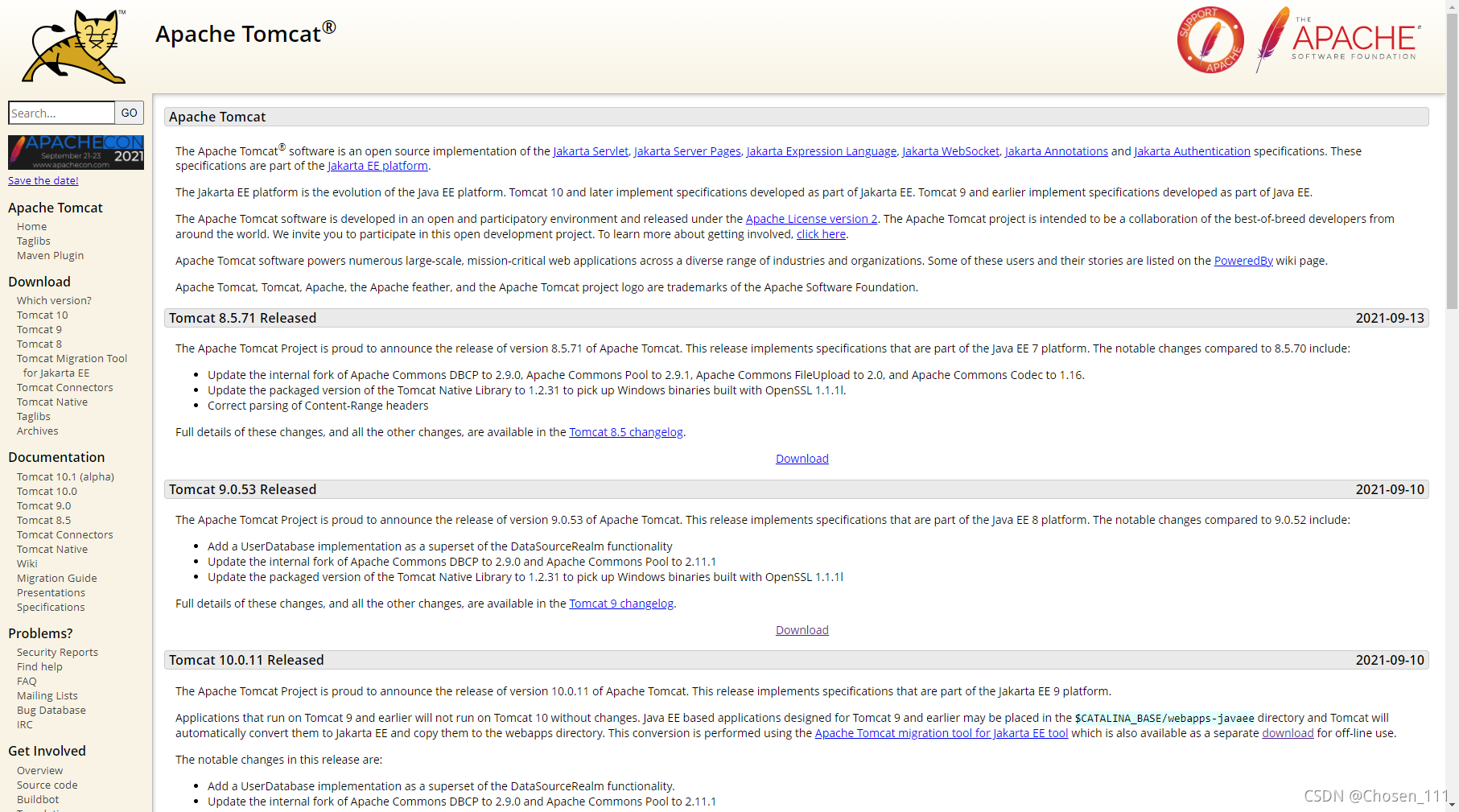Open the IRC link
Screen dimensions: 1459x812
25,725
